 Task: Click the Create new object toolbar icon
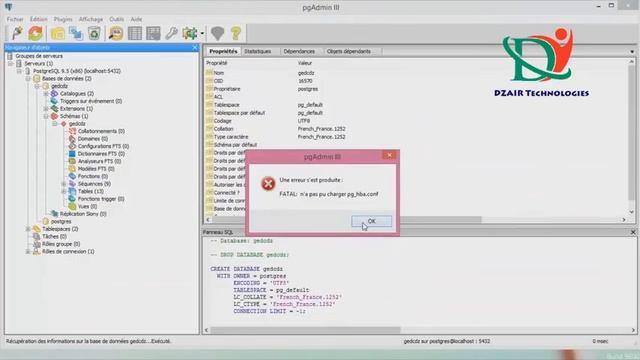pos(76,33)
